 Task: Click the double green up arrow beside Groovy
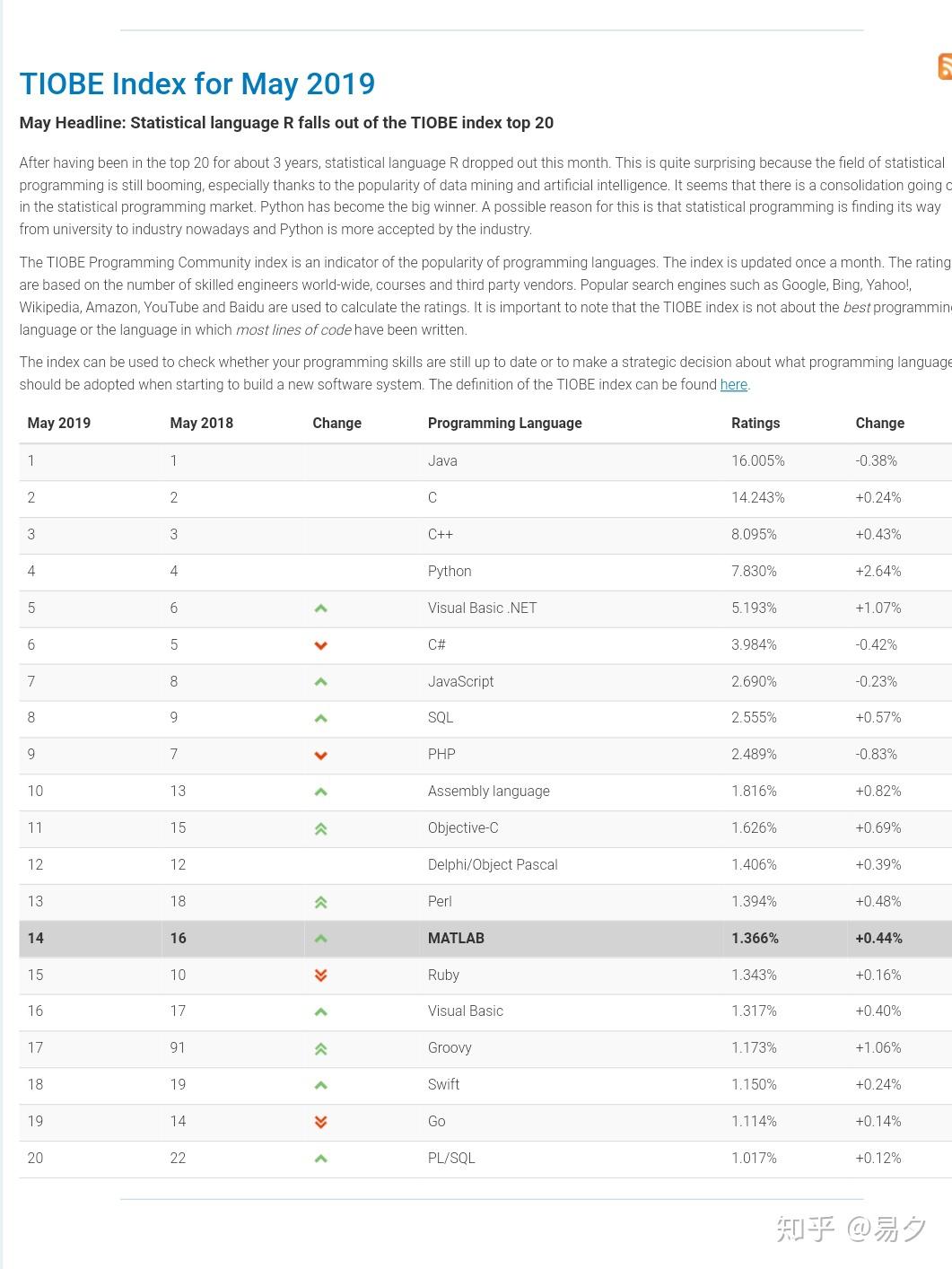tap(320, 1049)
